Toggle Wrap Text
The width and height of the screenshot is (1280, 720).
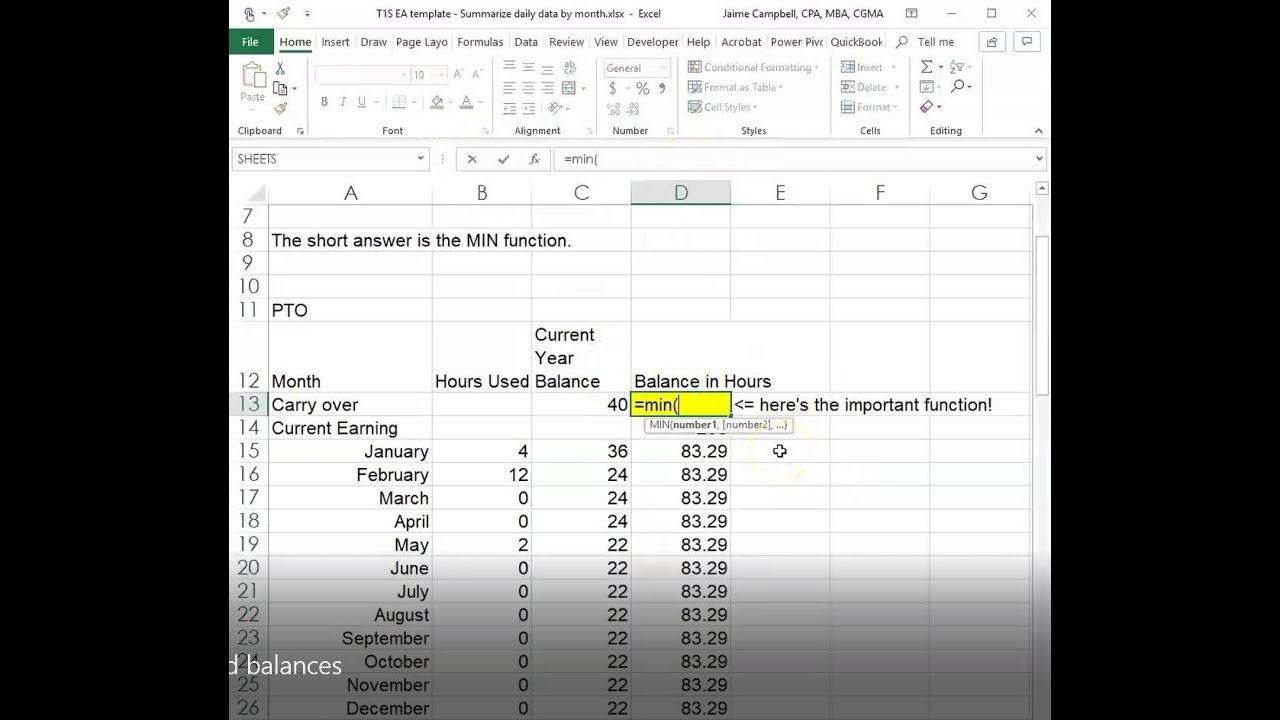click(x=569, y=67)
